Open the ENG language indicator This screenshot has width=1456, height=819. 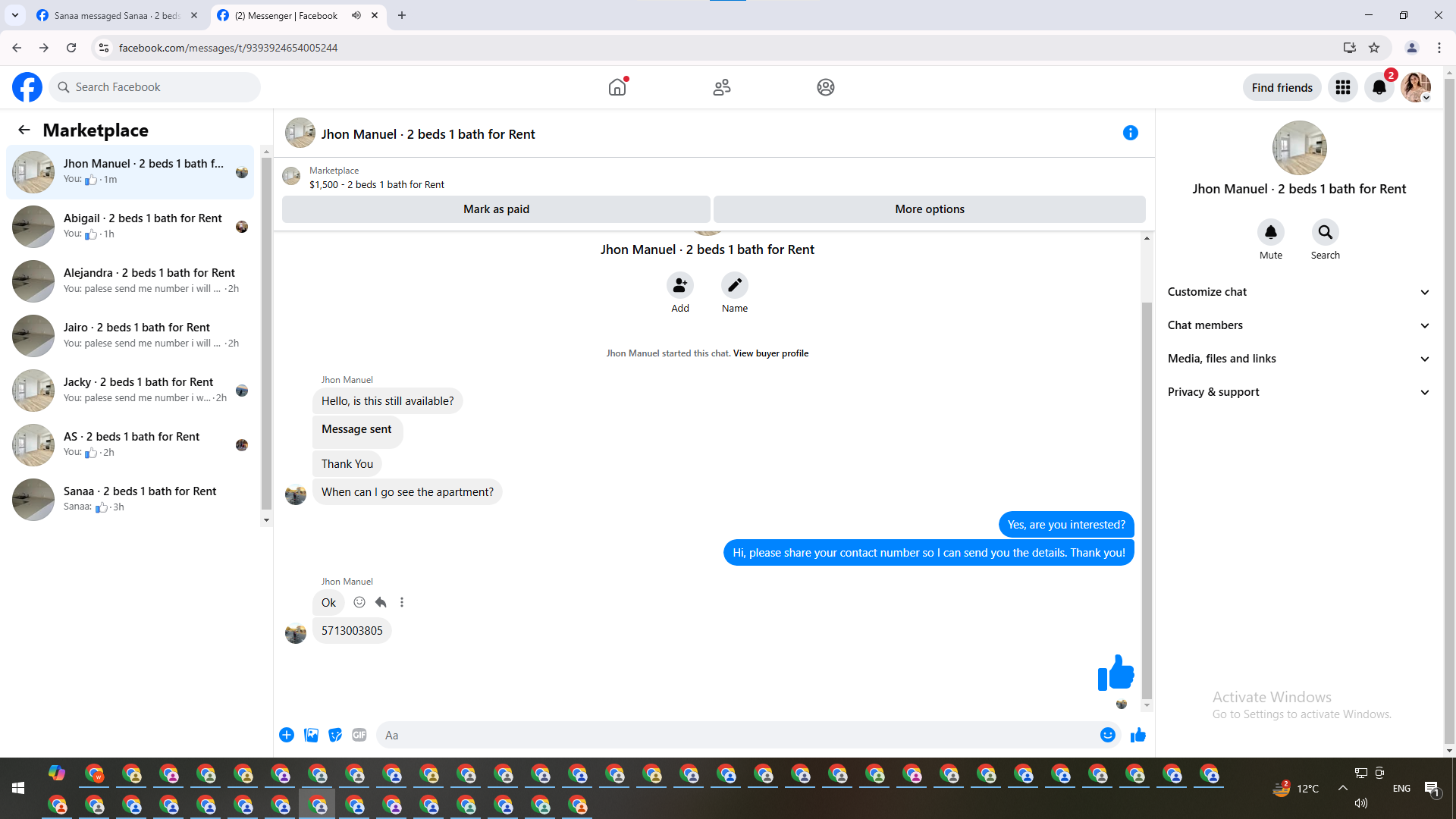click(1401, 789)
